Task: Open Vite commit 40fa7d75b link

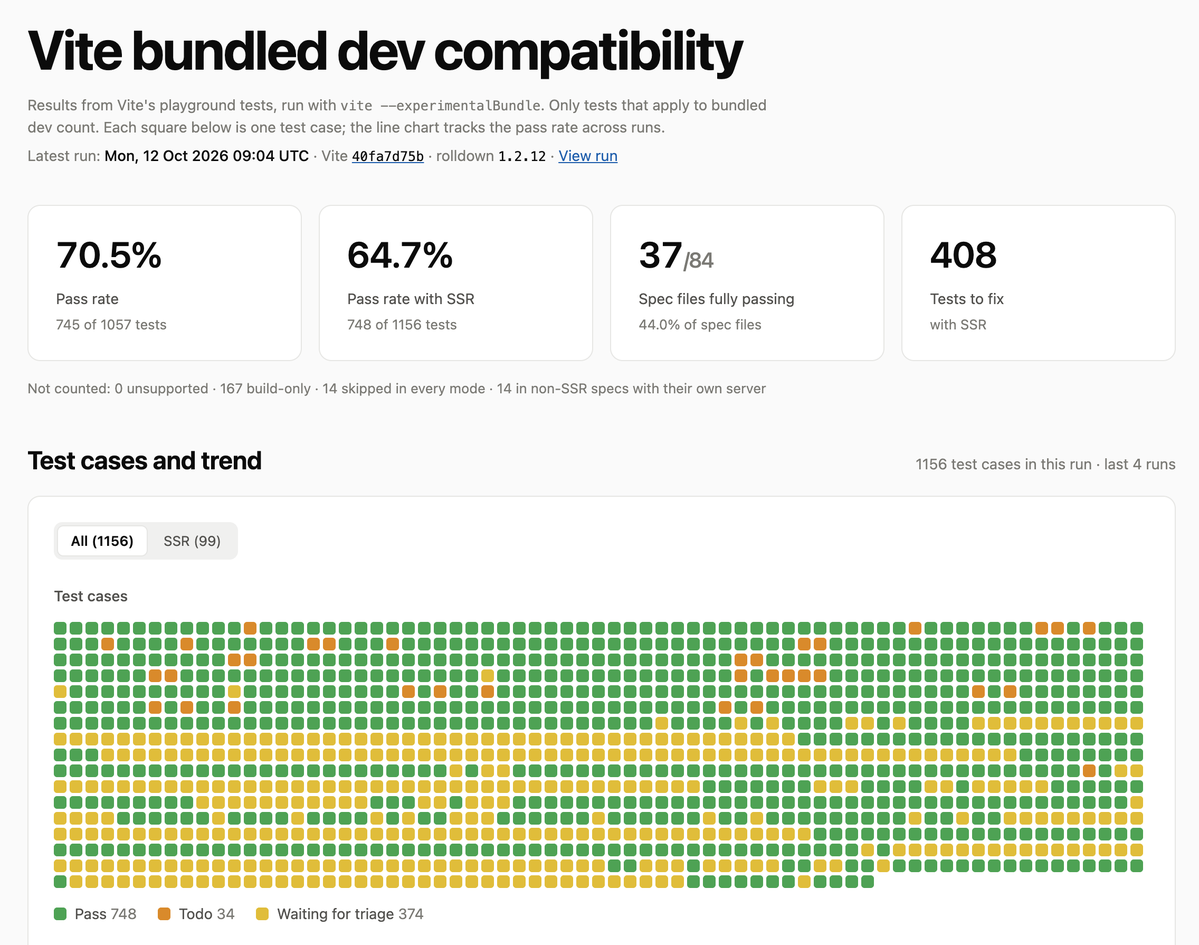Action: click(x=388, y=156)
